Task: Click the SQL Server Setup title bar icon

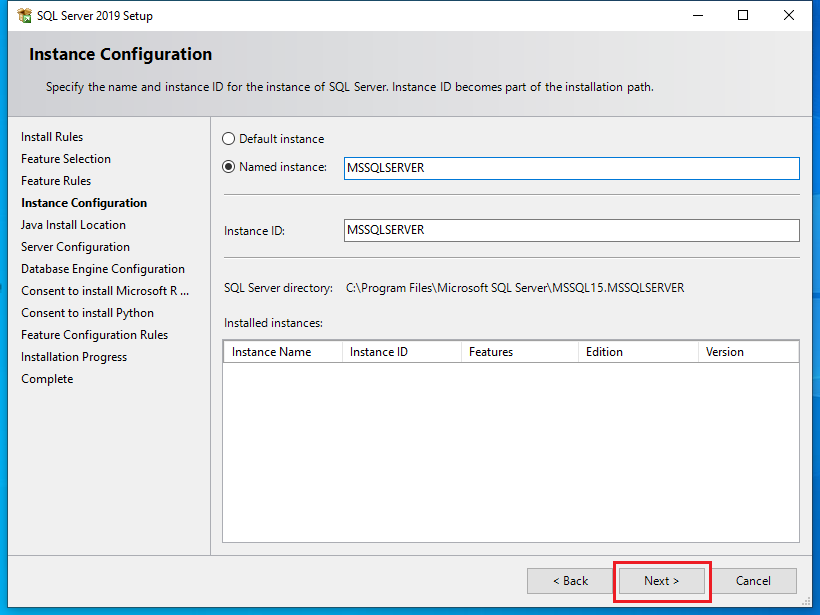Action: pos(24,16)
